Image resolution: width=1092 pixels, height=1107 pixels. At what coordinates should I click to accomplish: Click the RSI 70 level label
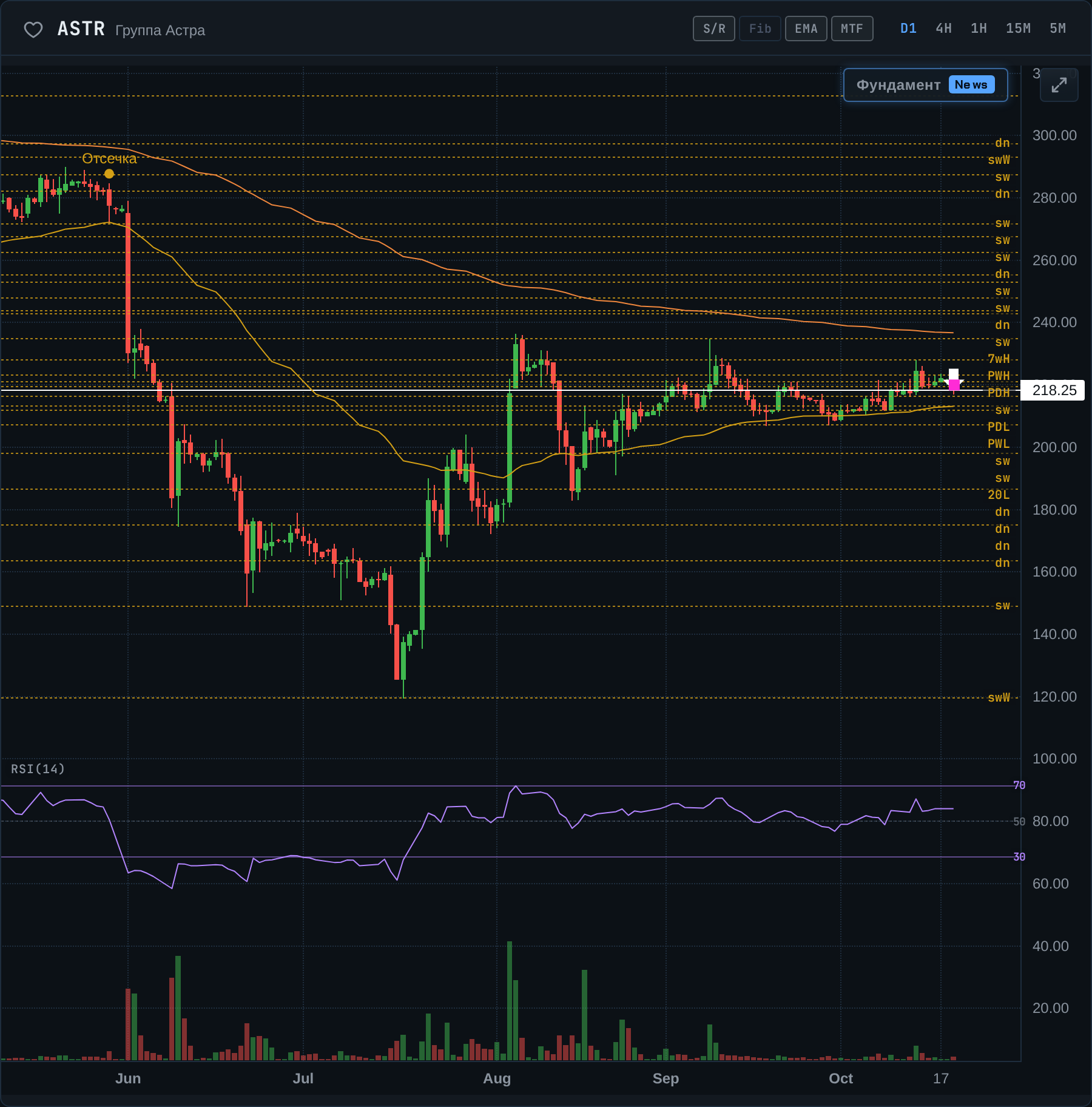click(1019, 785)
